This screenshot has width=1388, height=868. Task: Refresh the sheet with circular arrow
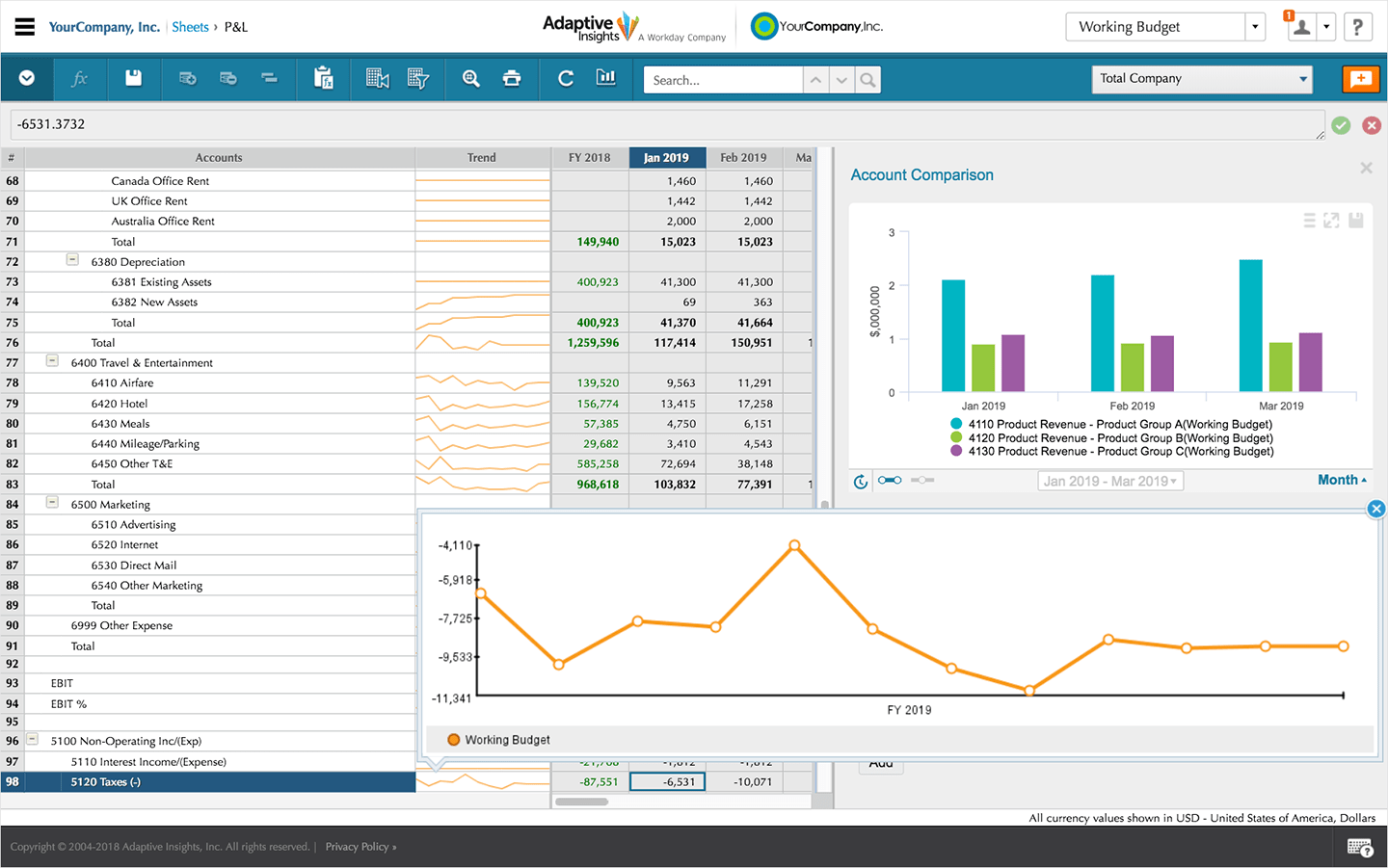566,78
